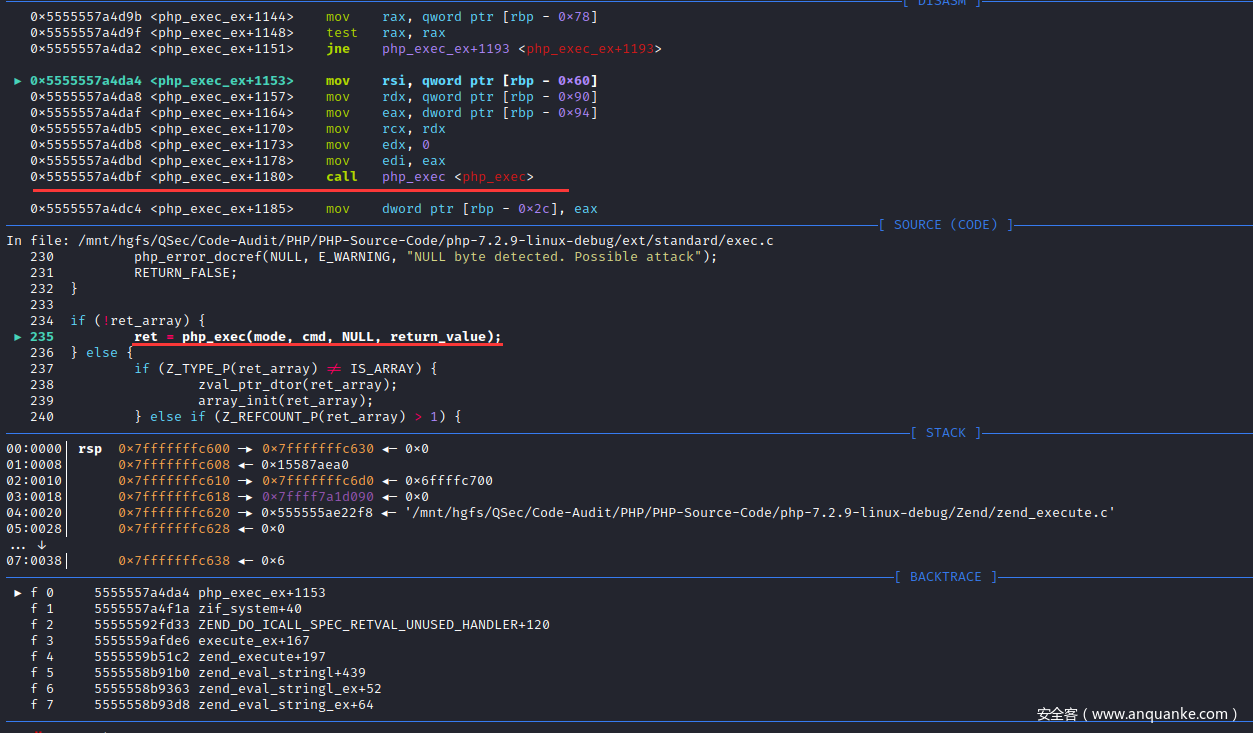The width and height of the screenshot is (1253, 733).
Task: Click the STACK section header
Action: (945, 433)
